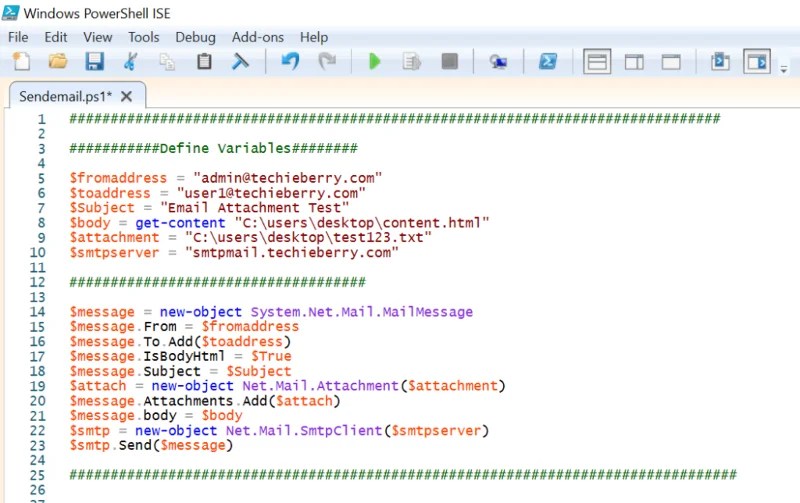The image size is (800, 503).
Task: Click the PowerShell ISE title bar icon
Action: 11,13
